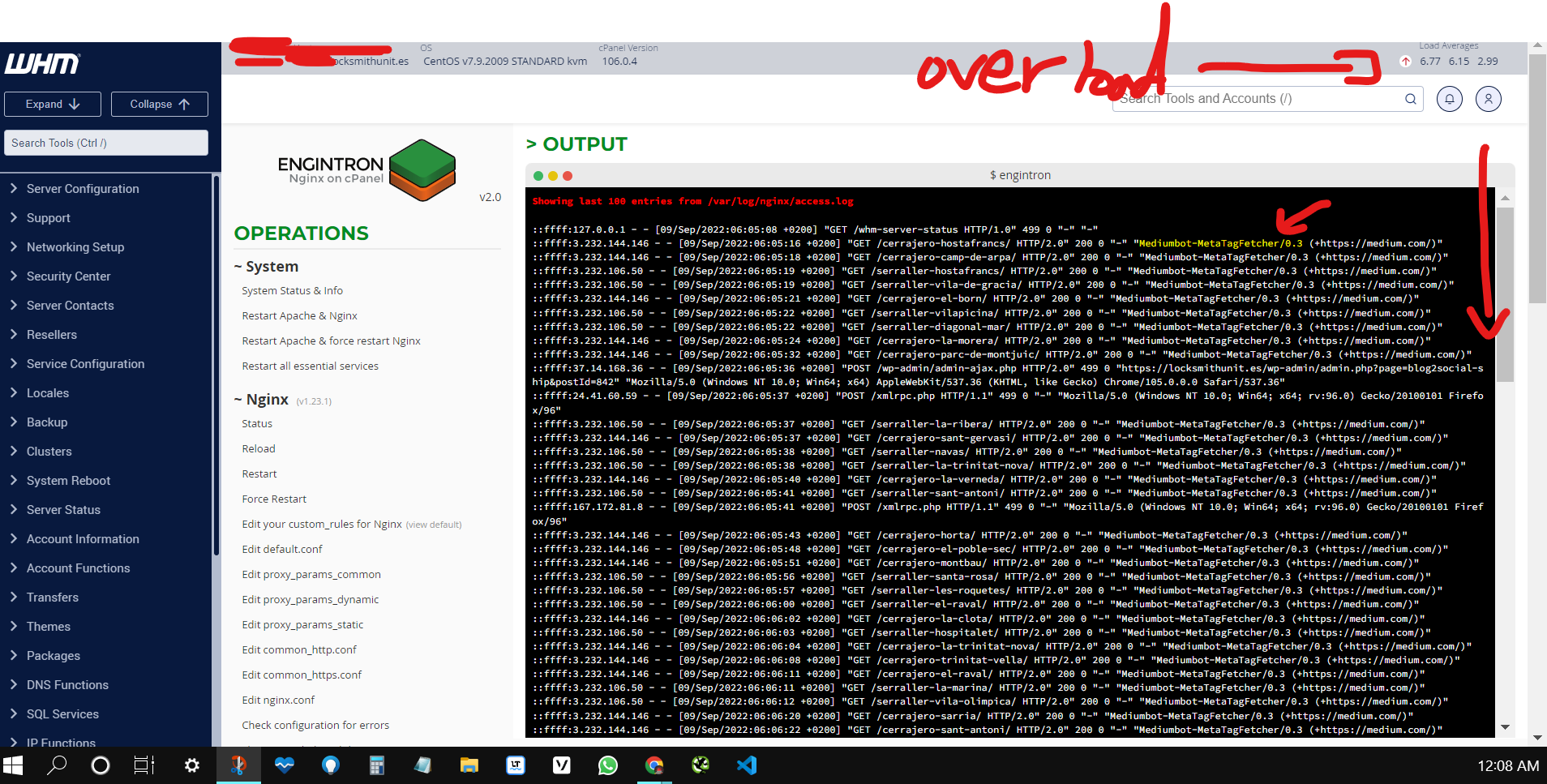Open File Explorer from the taskbar
Image resolution: width=1547 pixels, height=784 pixels.
[469, 765]
